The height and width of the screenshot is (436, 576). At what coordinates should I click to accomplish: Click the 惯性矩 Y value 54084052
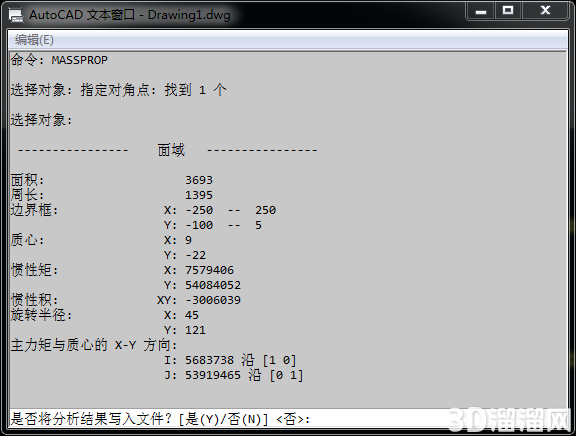[213, 285]
